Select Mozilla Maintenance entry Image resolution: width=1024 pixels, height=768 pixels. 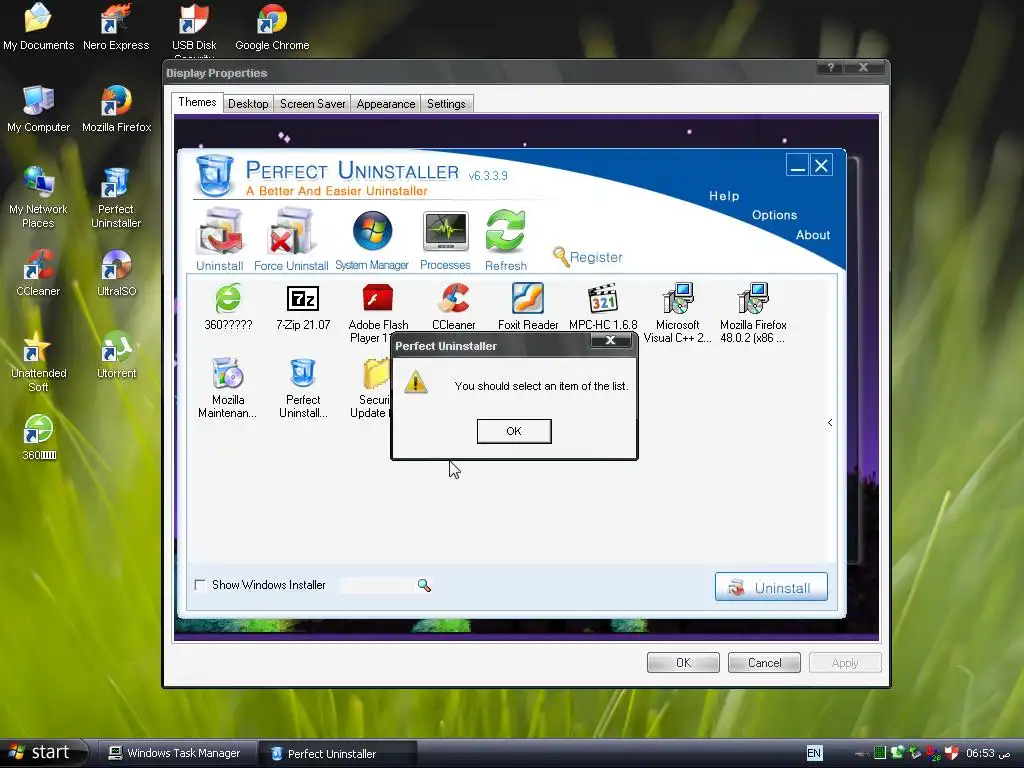228,389
